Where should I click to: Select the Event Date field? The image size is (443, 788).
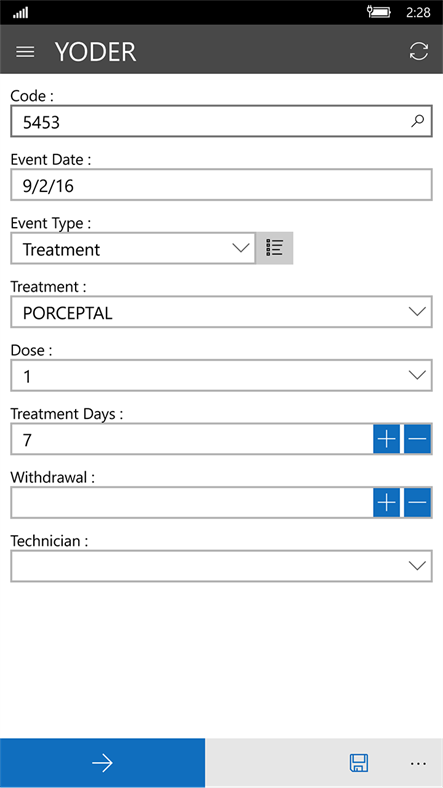pyautogui.click(x=222, y=185)
